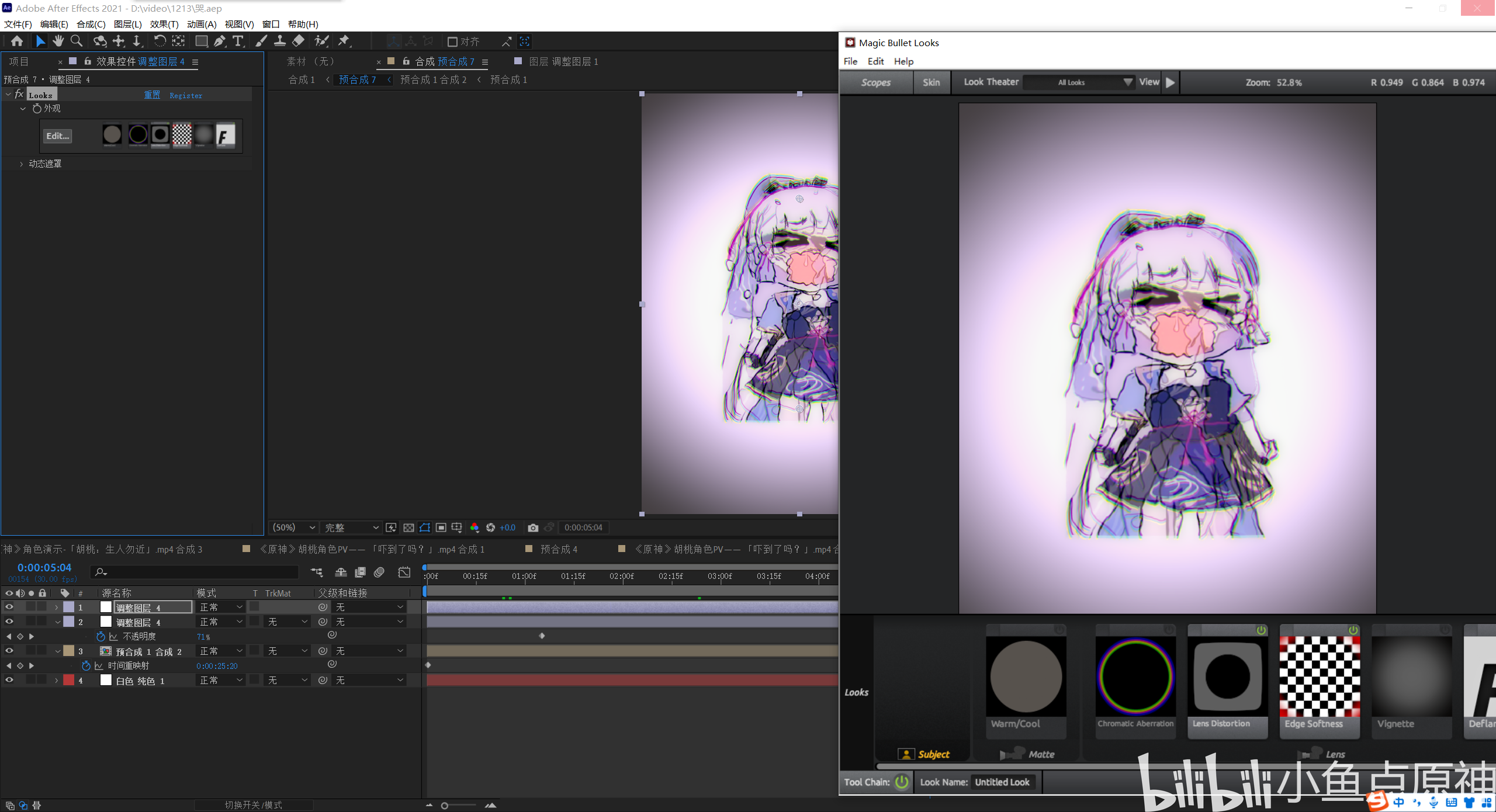This screenshot has width=1496, height=812.
Task: Select the Pen tool
Action: click(x=219, y=41)
